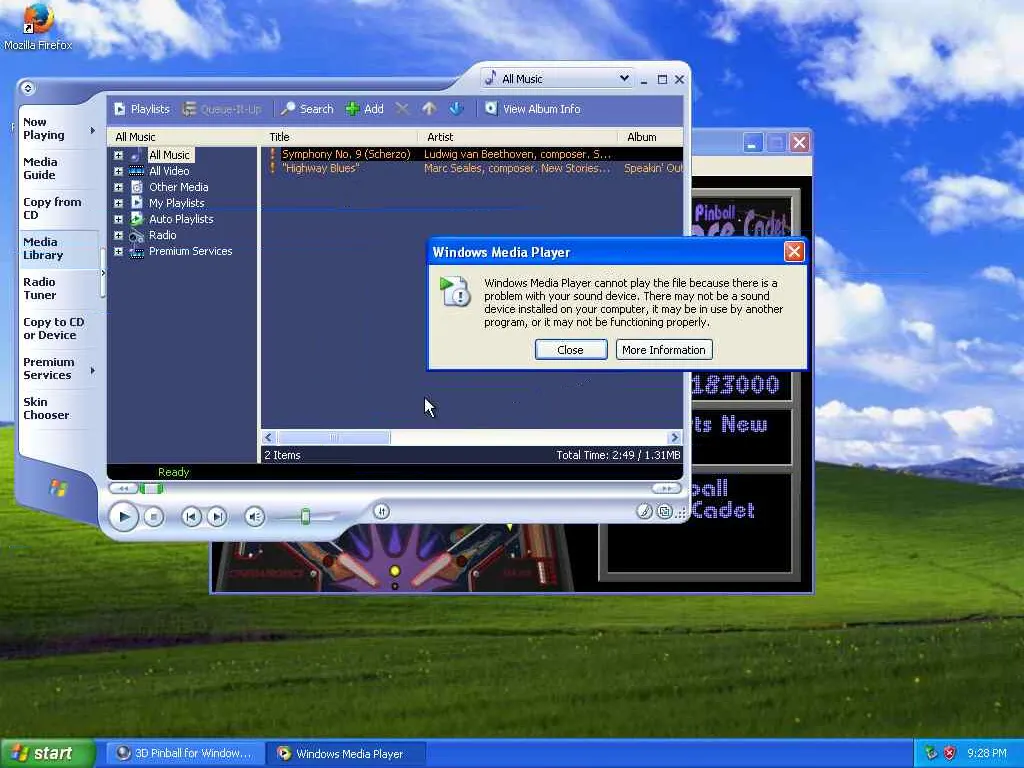Click the seek bar green position handle
The width and height of the screenshot is (1024, 768).
tap(152, 488)
